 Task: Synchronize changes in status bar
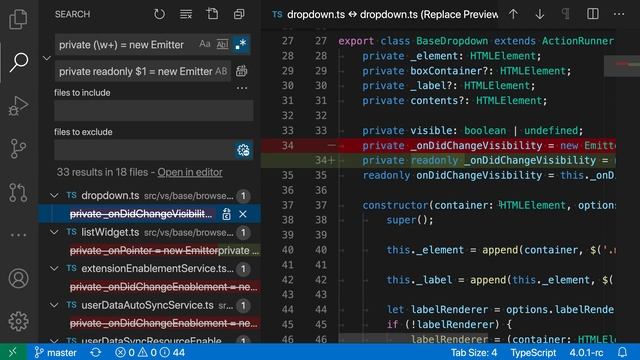point(96,352)
